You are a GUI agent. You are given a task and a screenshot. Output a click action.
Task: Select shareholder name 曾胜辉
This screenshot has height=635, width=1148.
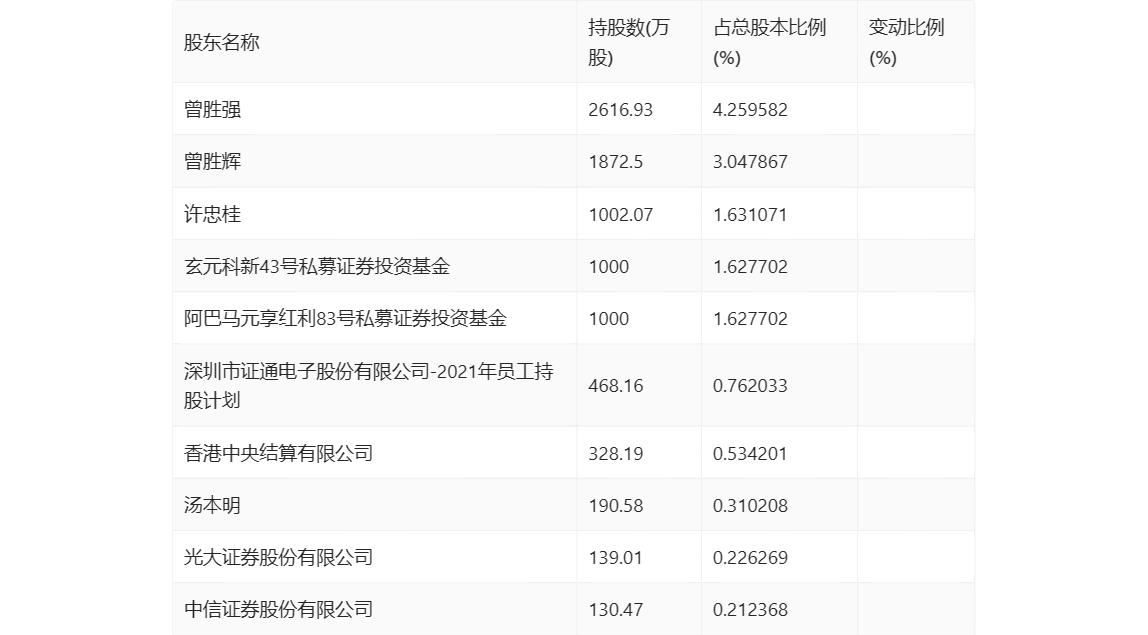click(212, 161)
